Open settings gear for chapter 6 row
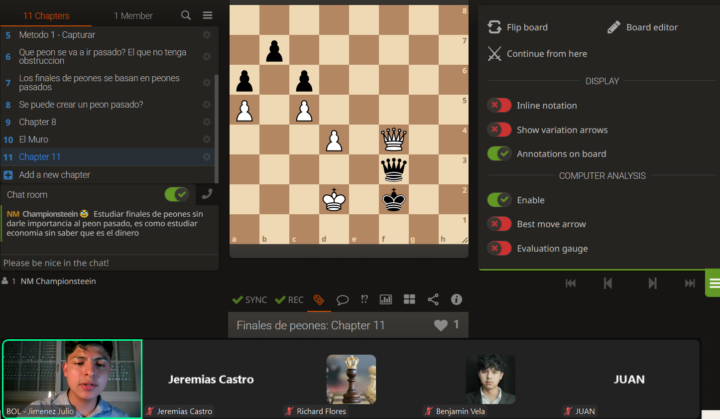 (207, 57)
